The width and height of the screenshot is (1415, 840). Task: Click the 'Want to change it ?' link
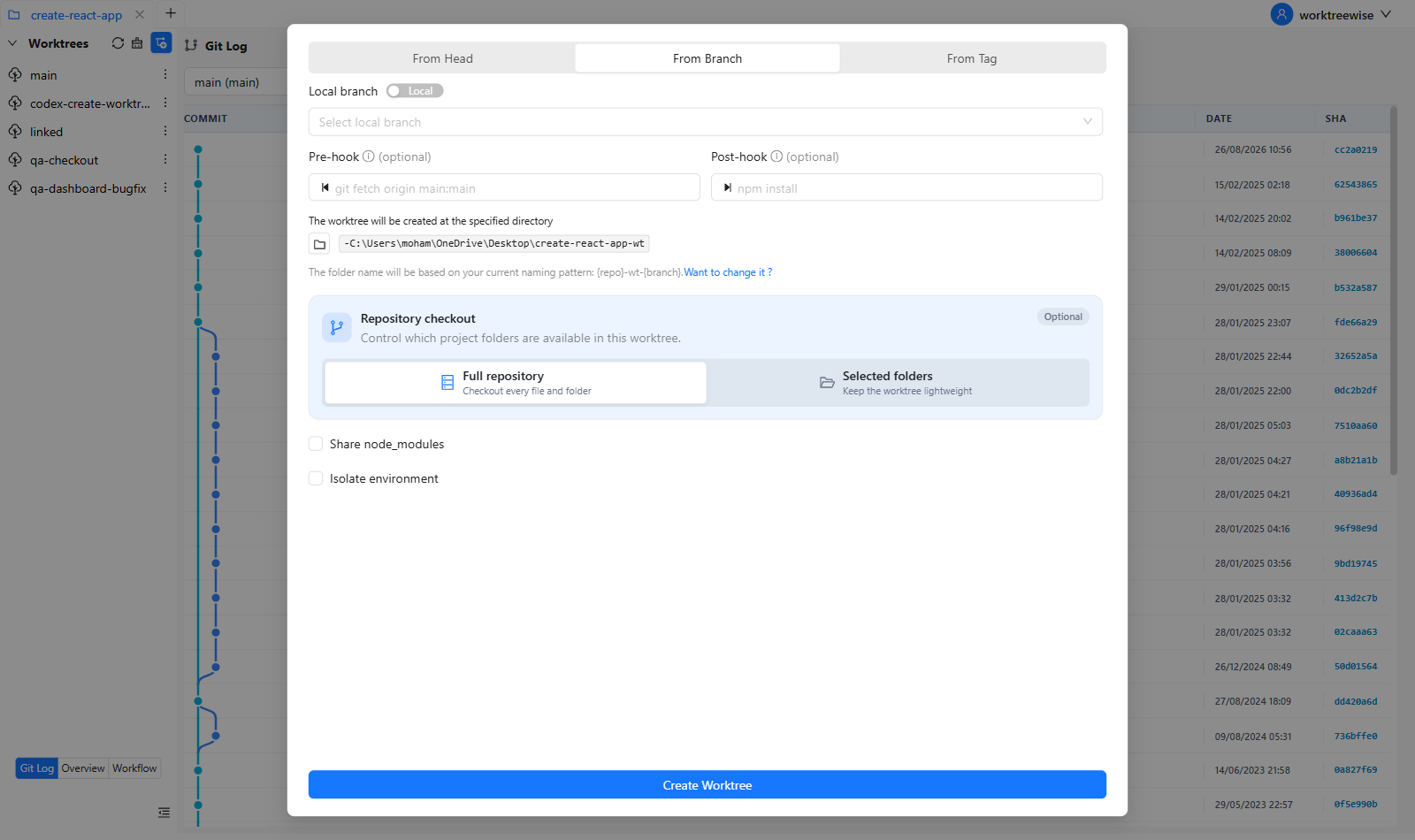coord(728,272)
